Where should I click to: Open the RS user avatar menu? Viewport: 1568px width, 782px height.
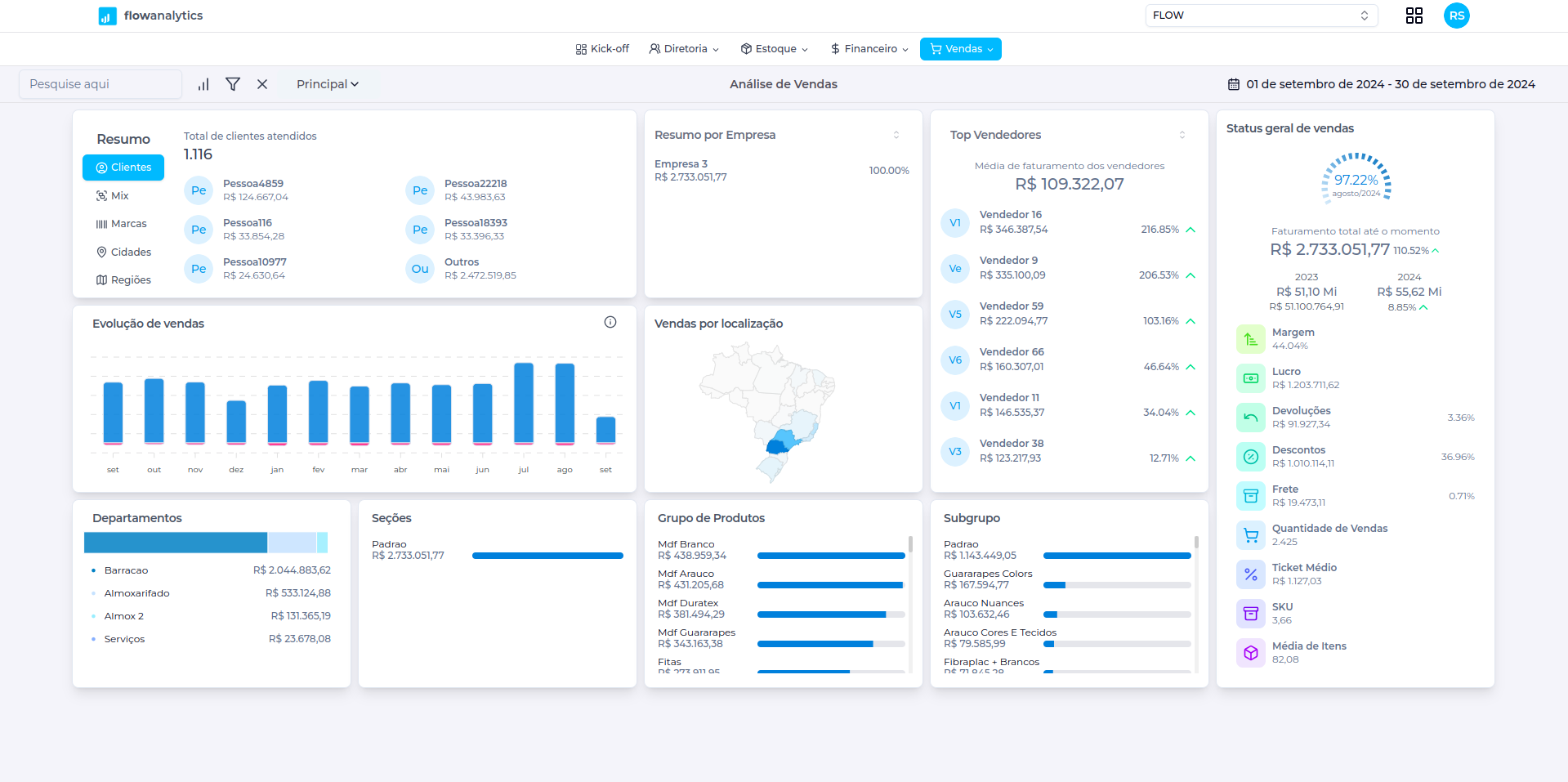pos(1457,16)
